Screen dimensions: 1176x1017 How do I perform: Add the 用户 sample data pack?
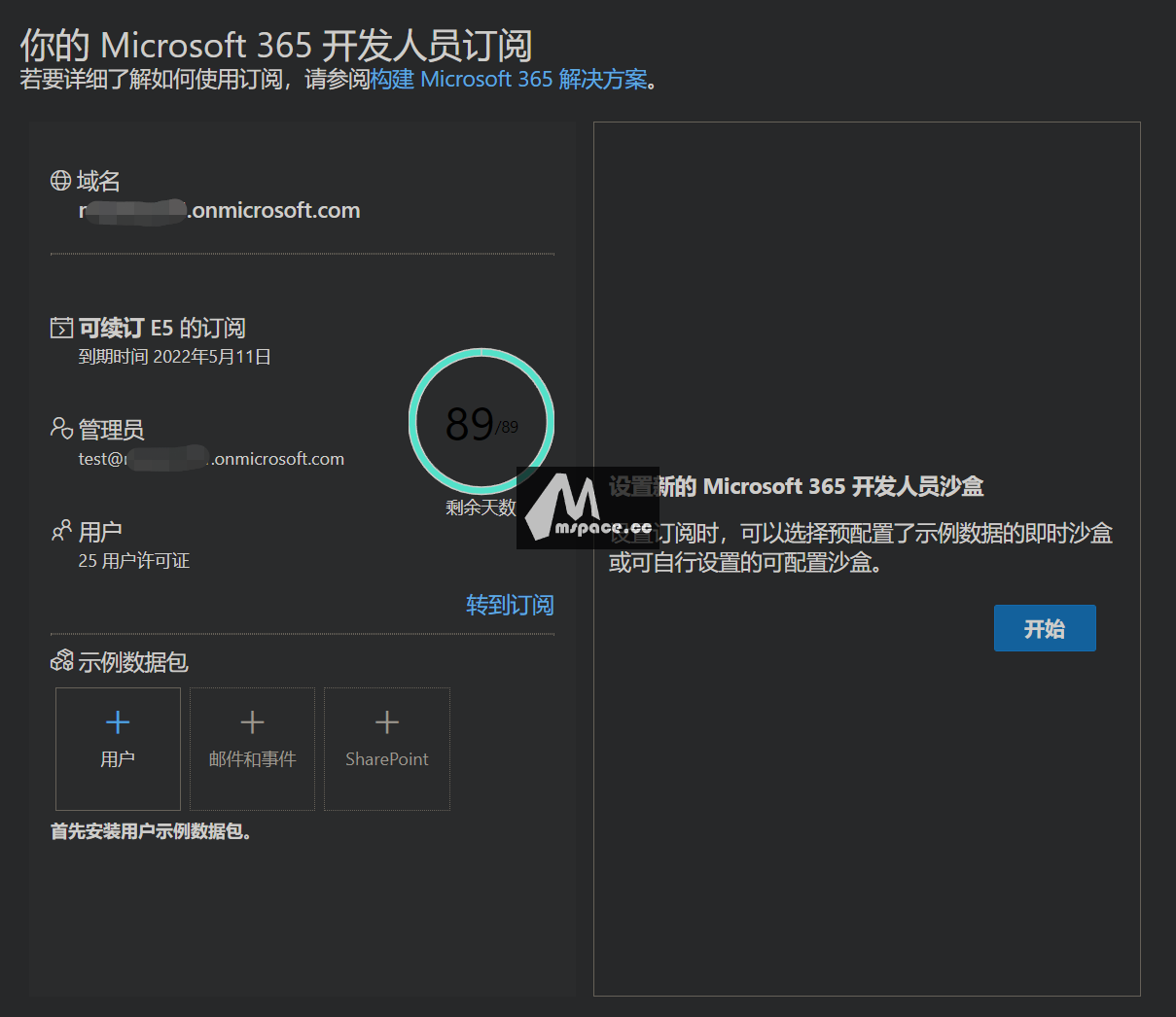point(118,749)
